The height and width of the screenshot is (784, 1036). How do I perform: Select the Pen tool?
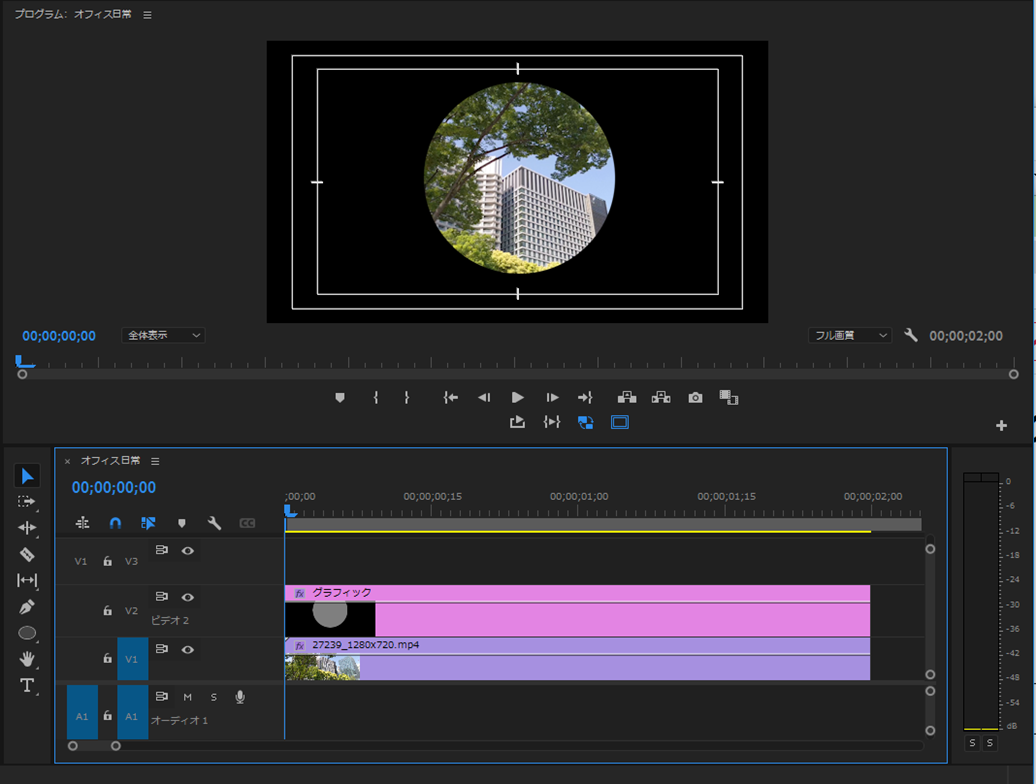[27, 606]
